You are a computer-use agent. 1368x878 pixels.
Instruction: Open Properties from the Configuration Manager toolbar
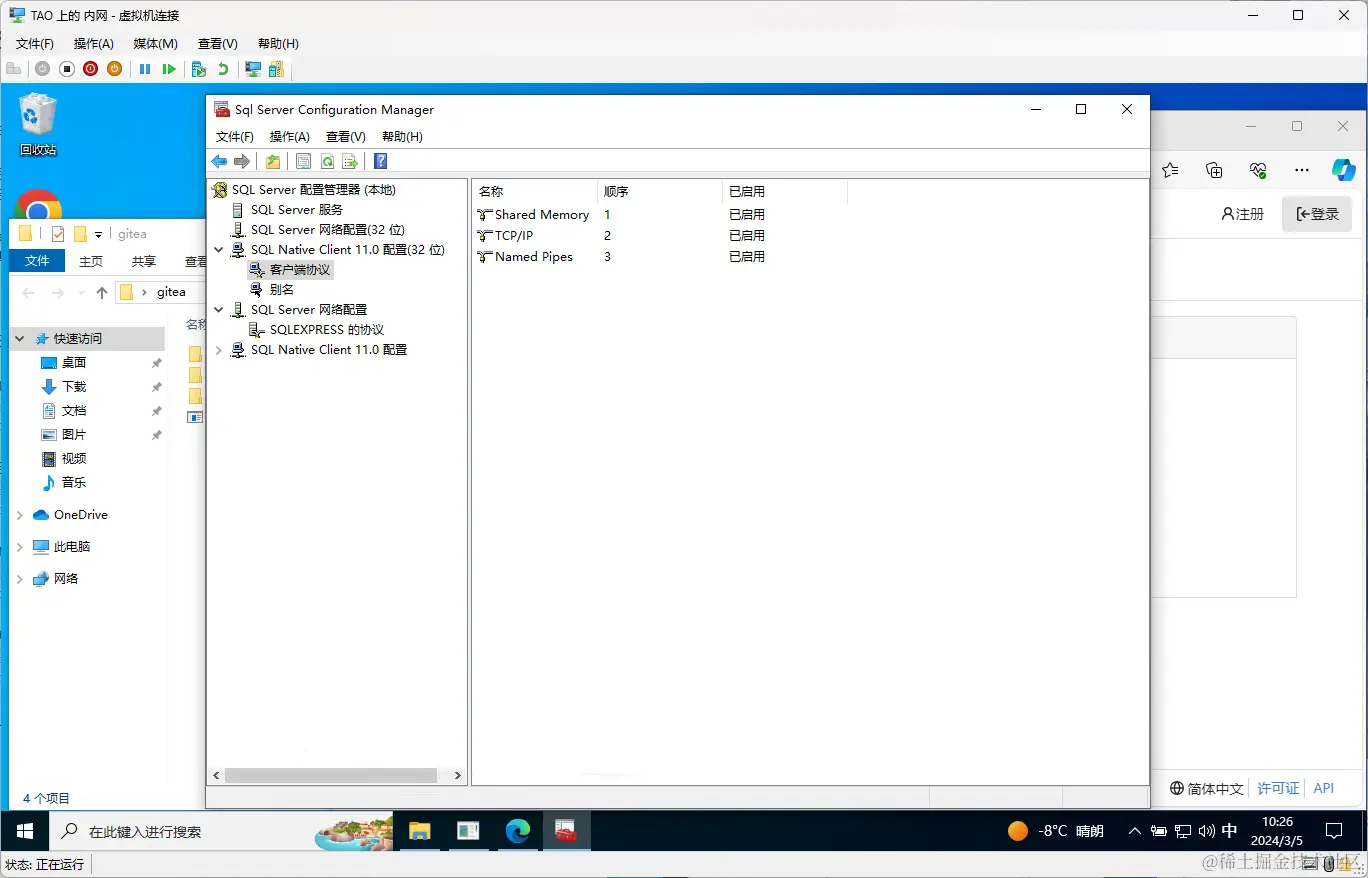tap(304, 161)
